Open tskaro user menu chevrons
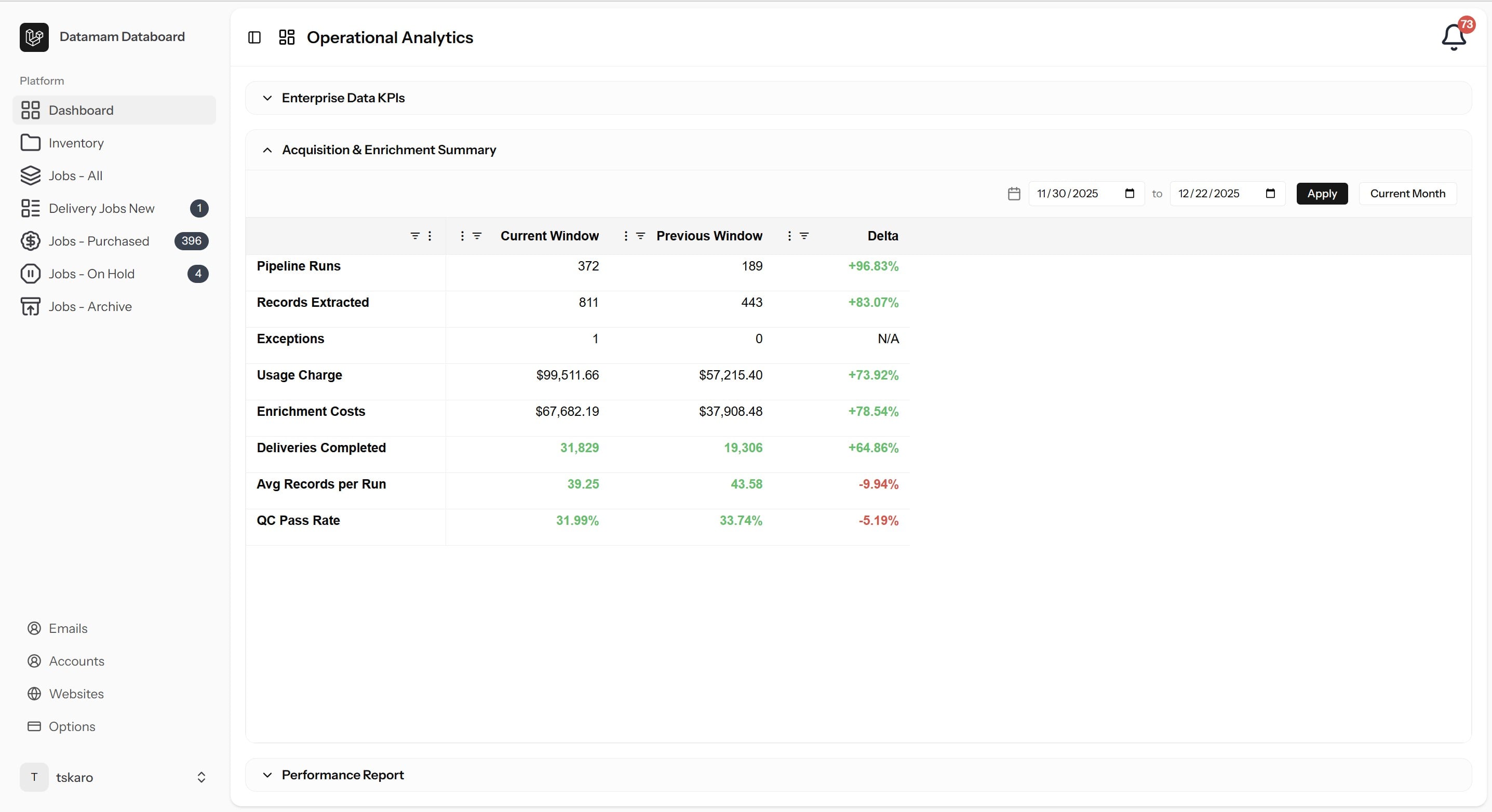 [201, 777]
